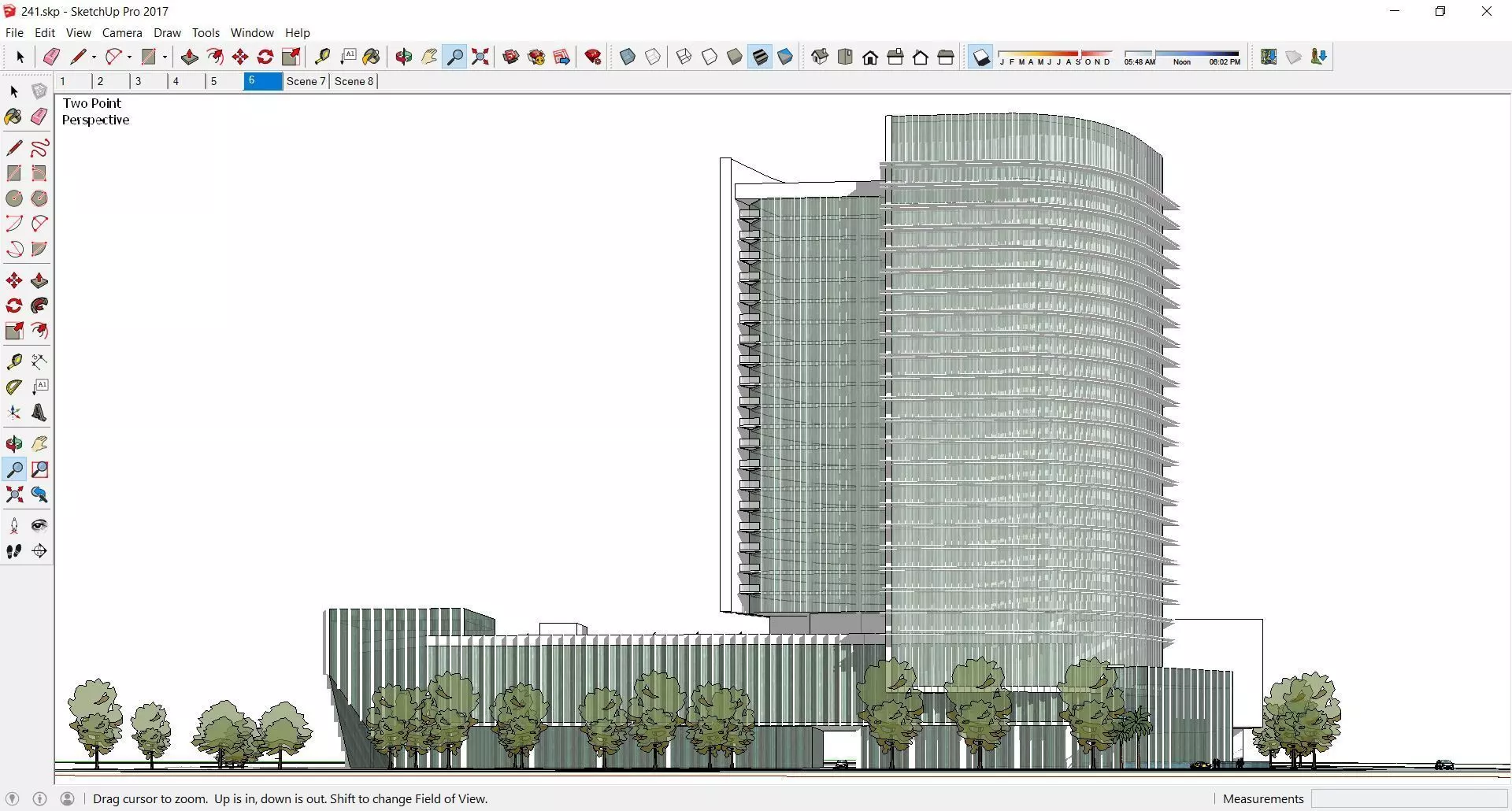The width and height of the screenshot is (1512, 811).
Task: Switch to Left standard view
Action: [946, 57]
